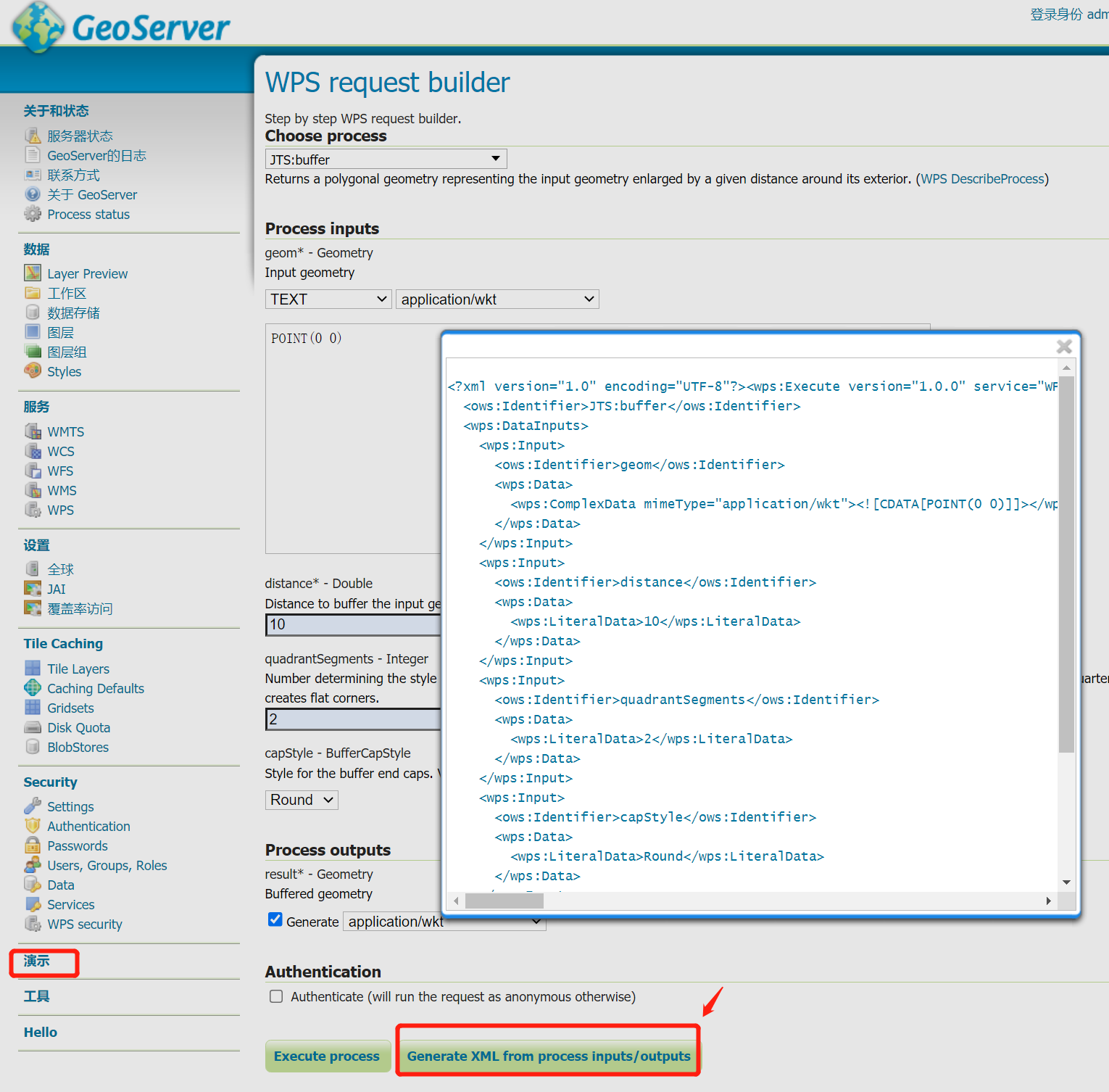Screen dimensions: 1109x1092
Task: Click the Process status gear icon
Action: point(33,214)
